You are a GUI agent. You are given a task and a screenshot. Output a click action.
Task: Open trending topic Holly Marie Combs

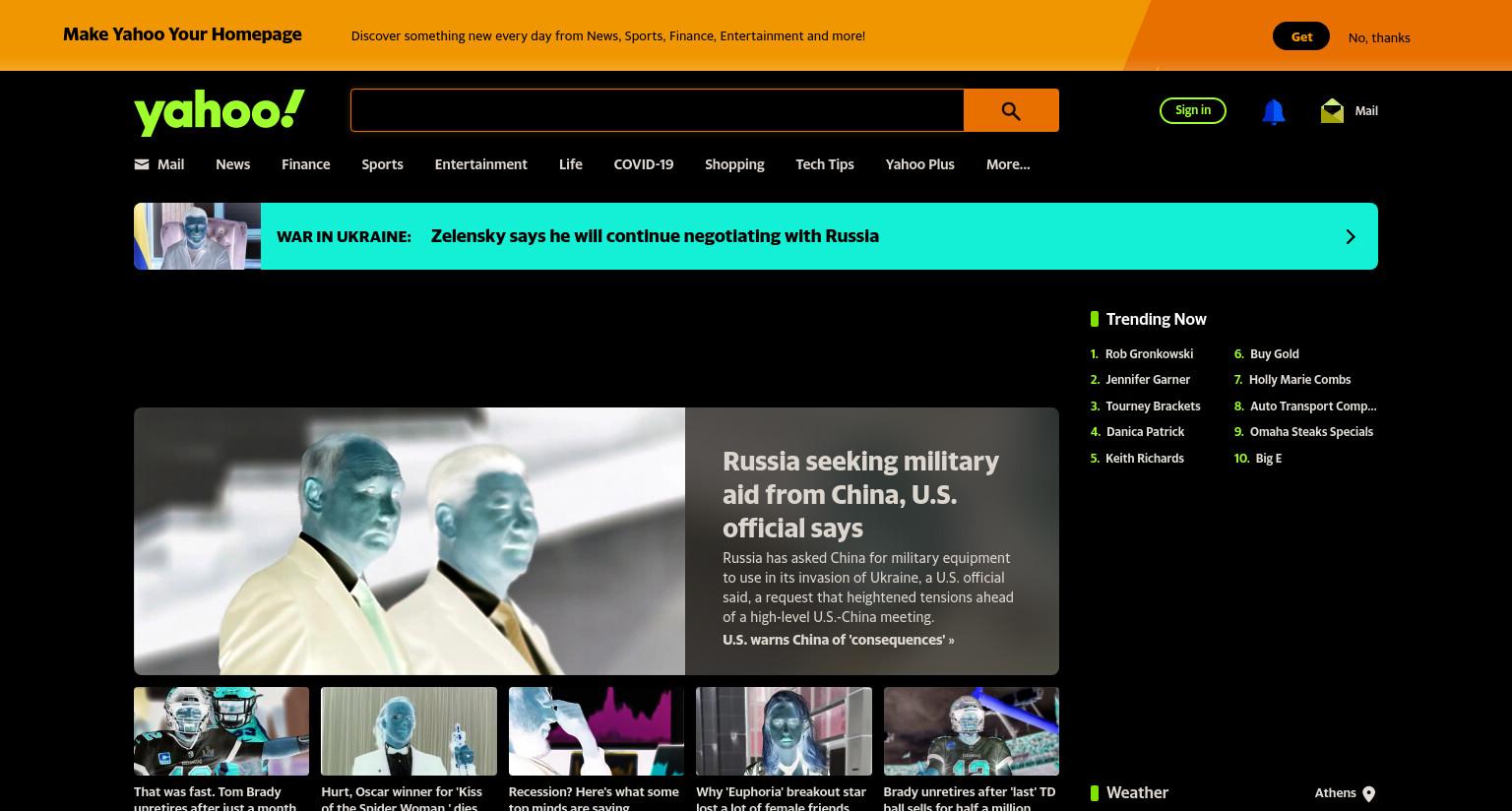pyautogui.click(x=1299, y=380)
